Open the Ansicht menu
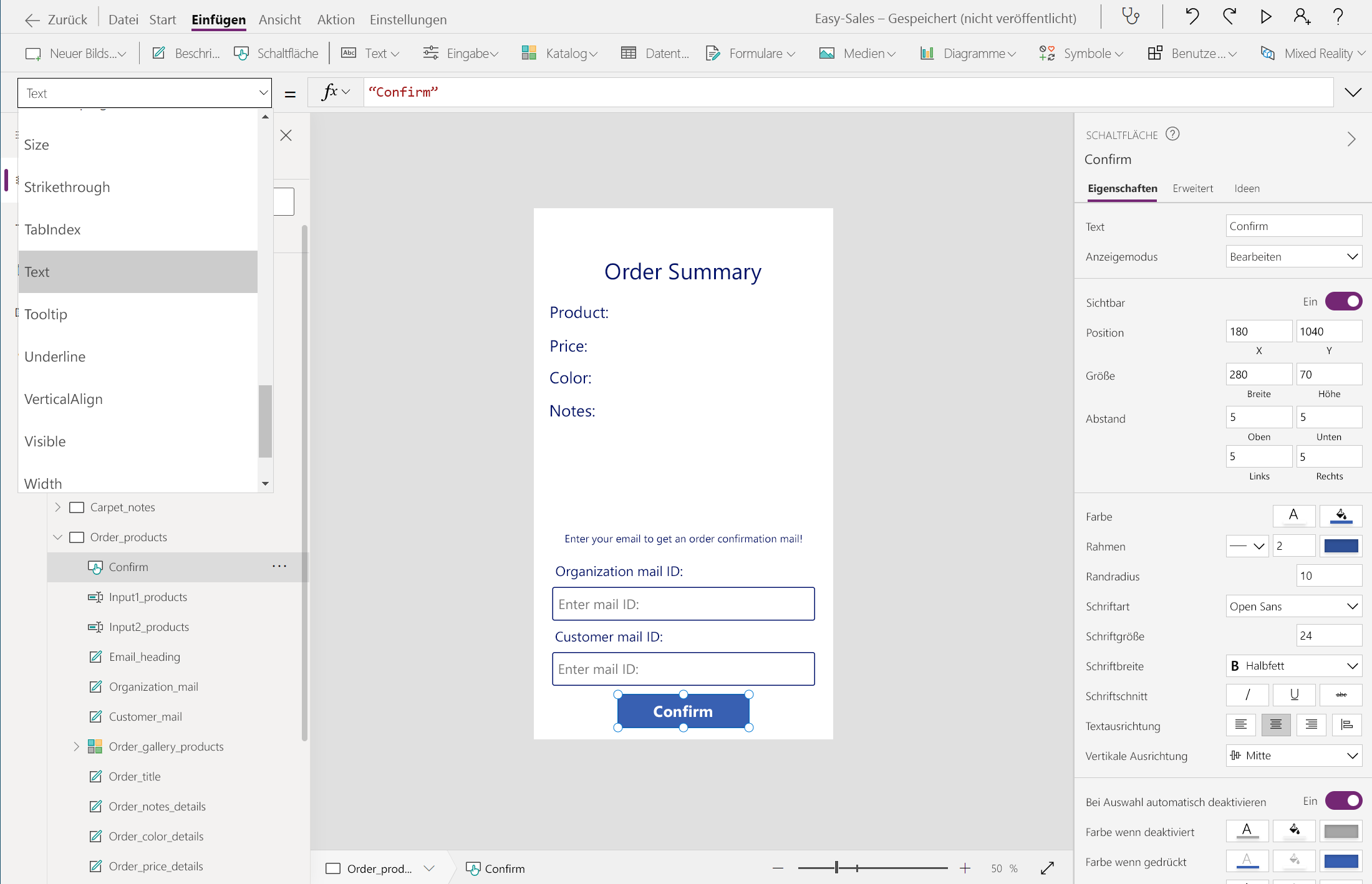 point(279,19)
